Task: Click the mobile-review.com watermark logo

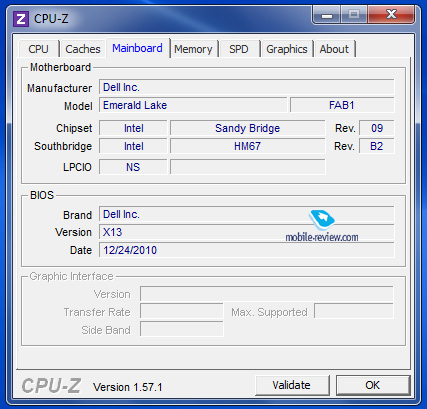Action: pos(322,227)
